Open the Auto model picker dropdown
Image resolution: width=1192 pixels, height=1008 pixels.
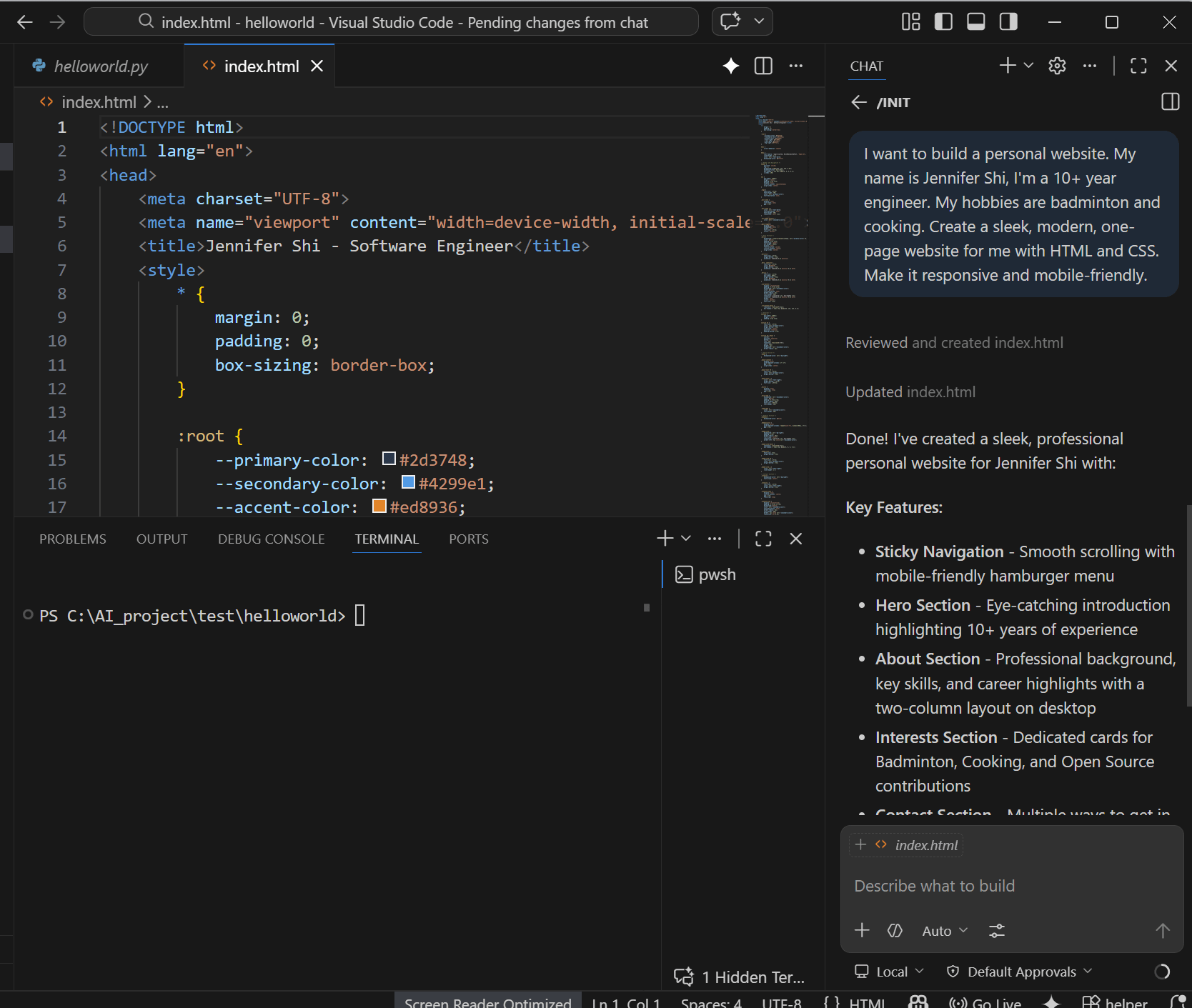pyautogui.click(x=945, y=931)
